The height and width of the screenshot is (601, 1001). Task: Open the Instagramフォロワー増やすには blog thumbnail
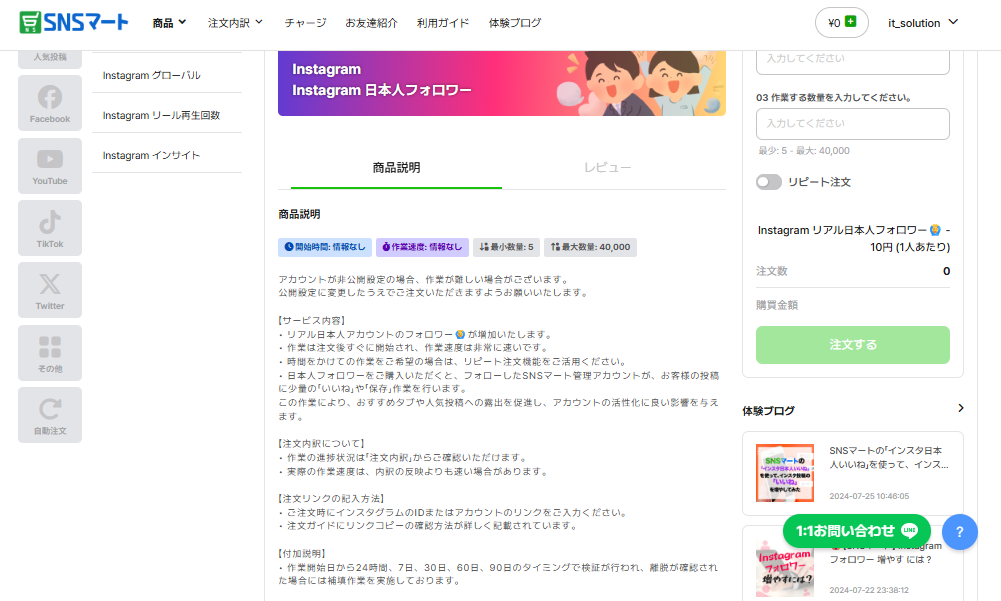tap(785, 568)
